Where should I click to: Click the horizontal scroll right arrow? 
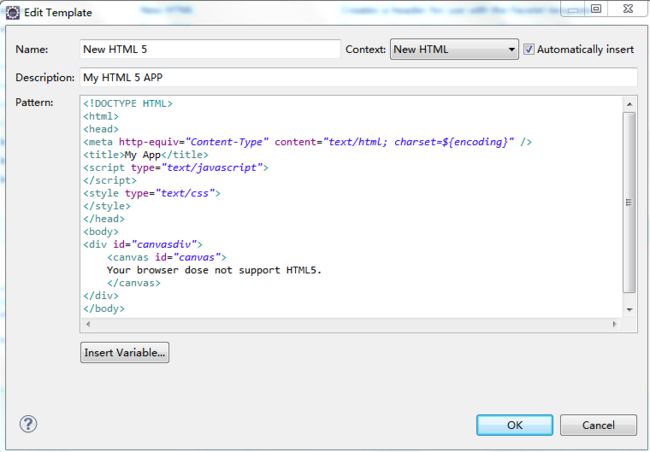click(614, 324)
